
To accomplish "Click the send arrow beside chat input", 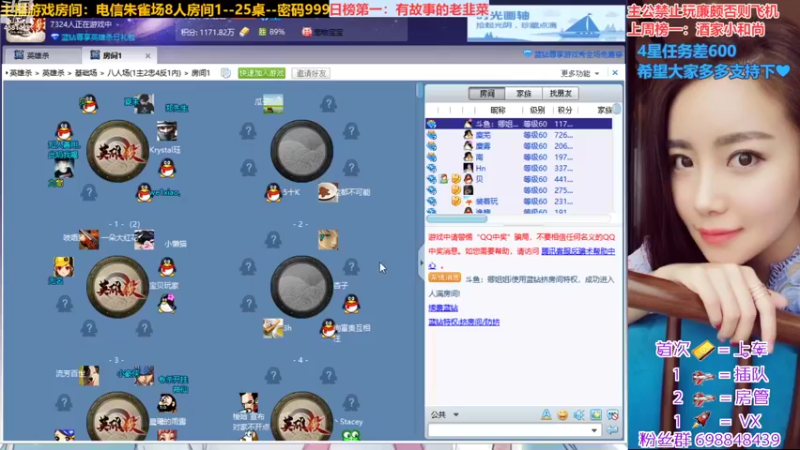I will pyautogui.click(x=612, y=431).
